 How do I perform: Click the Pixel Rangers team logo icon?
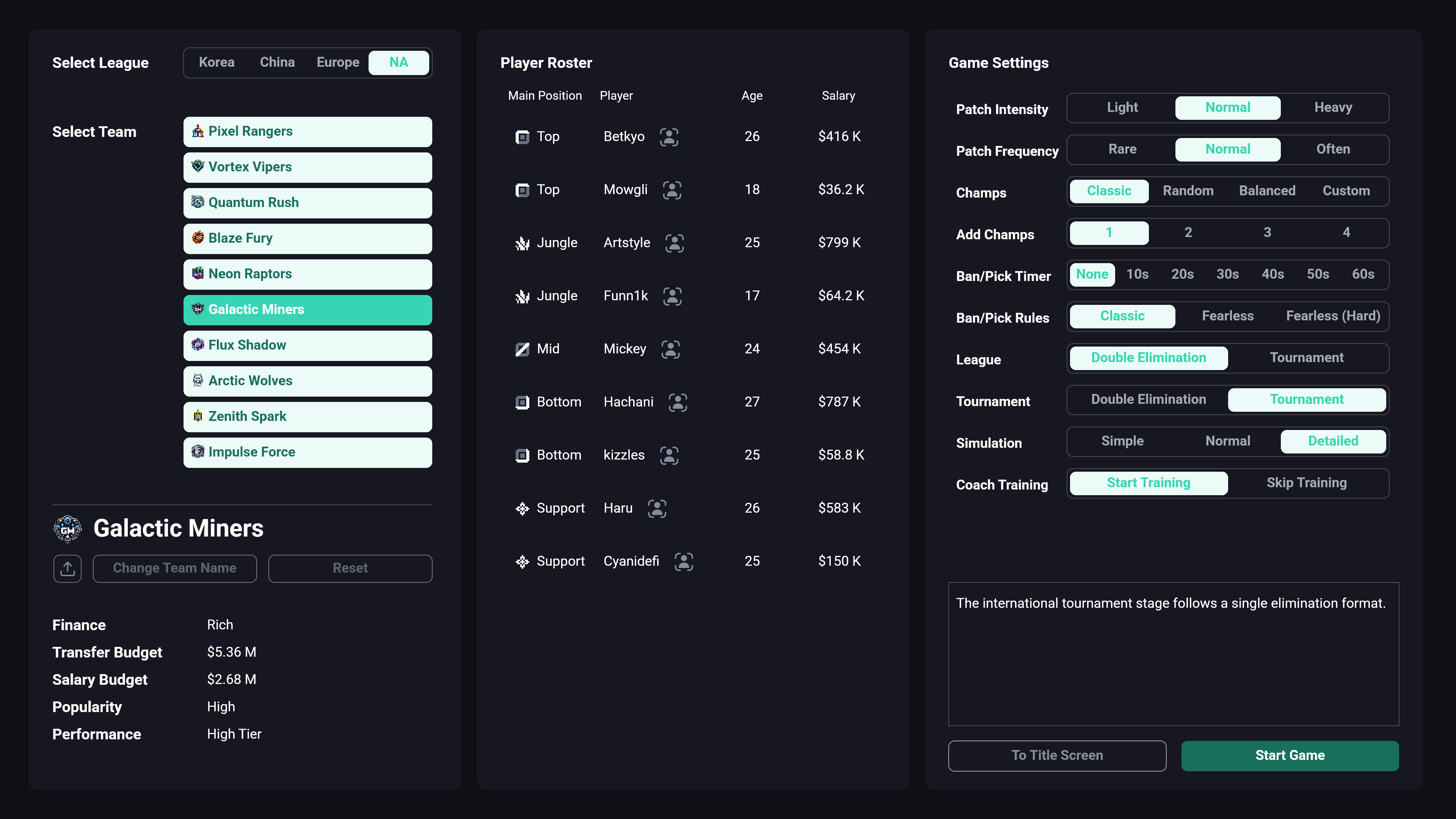(197, 131)
